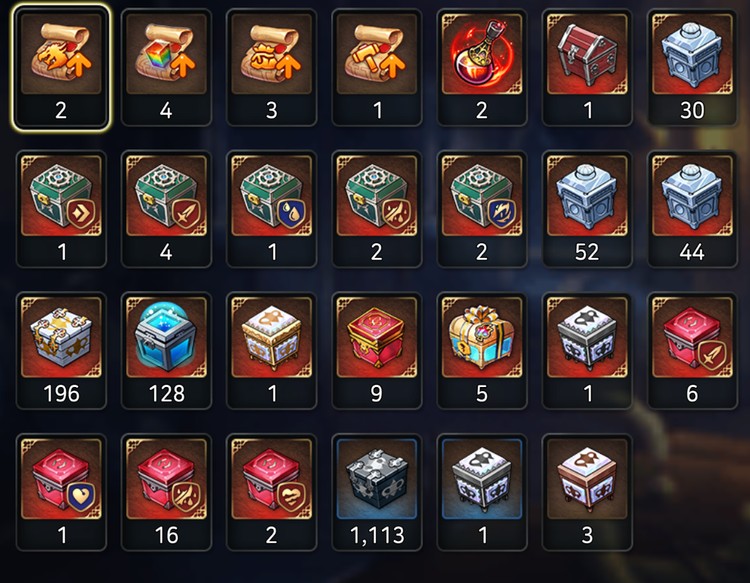Select the silver box showing 44

point(693,209)
